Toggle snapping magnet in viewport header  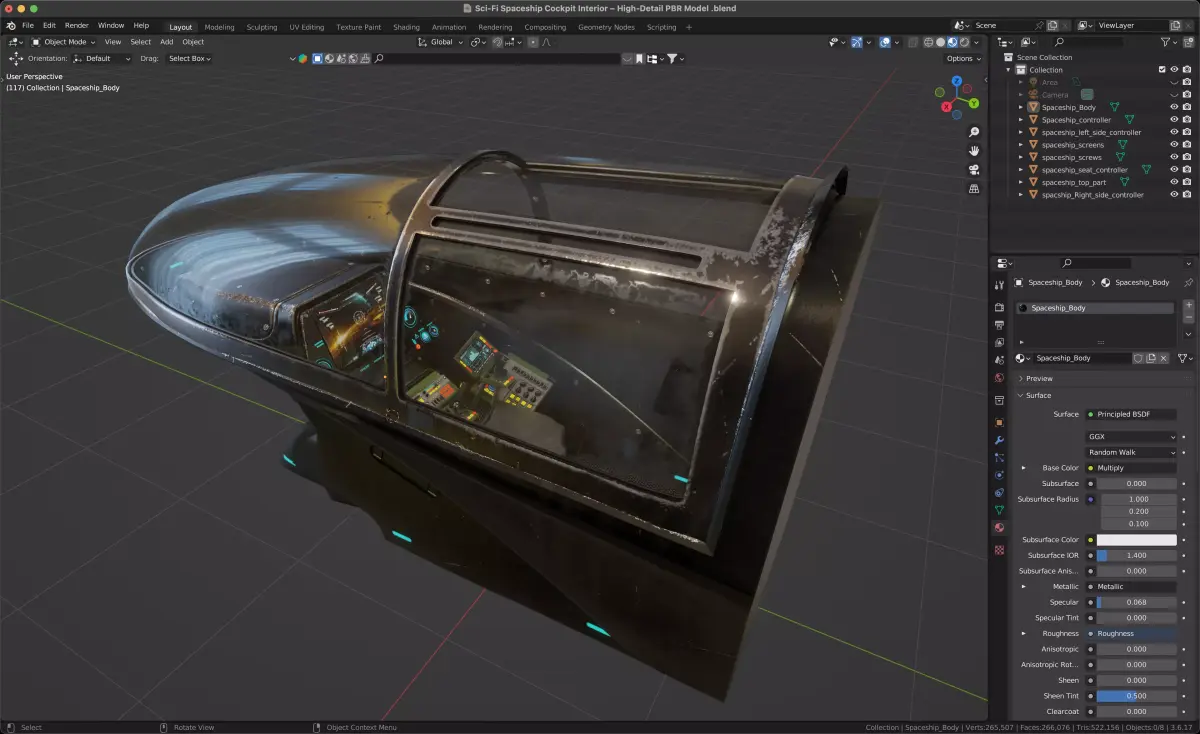pyautogui.click(x=497, y=42)
